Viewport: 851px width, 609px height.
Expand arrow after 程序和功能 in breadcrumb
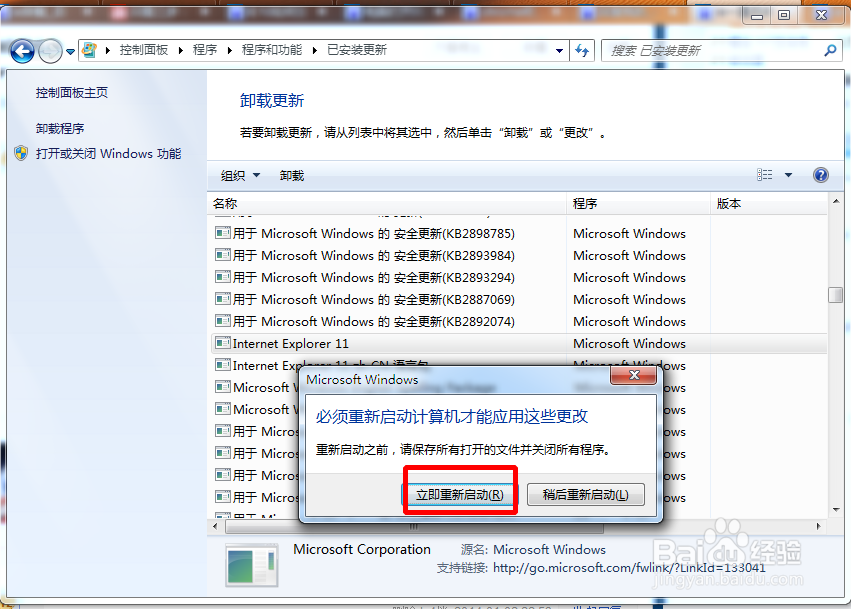coord(314,50)
